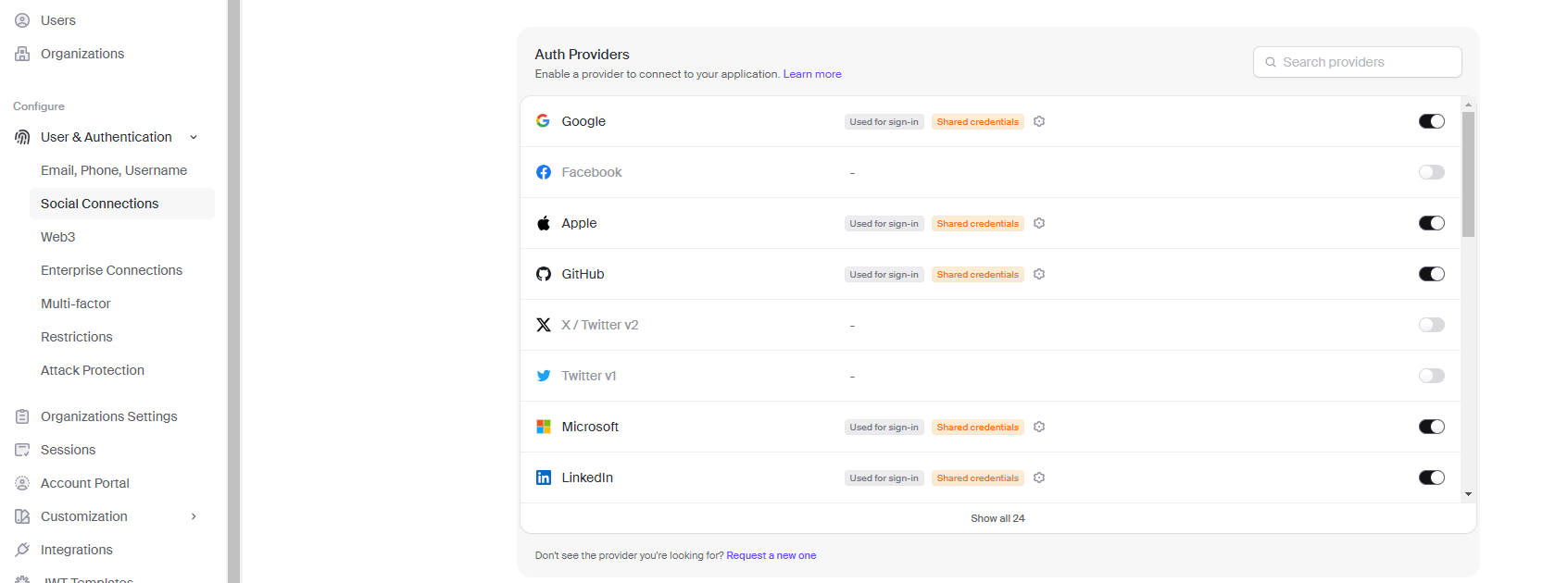Enable the Twitter v1 toggle

pyautogui.click(x=1432, y=376)
